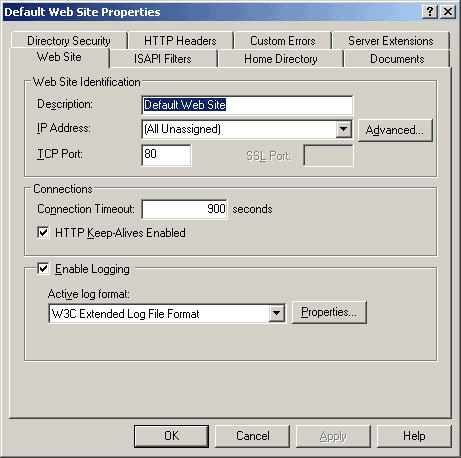Screen dimensions: 461x458
Task: Confirm with the OK button
Action: click(171, 436)
